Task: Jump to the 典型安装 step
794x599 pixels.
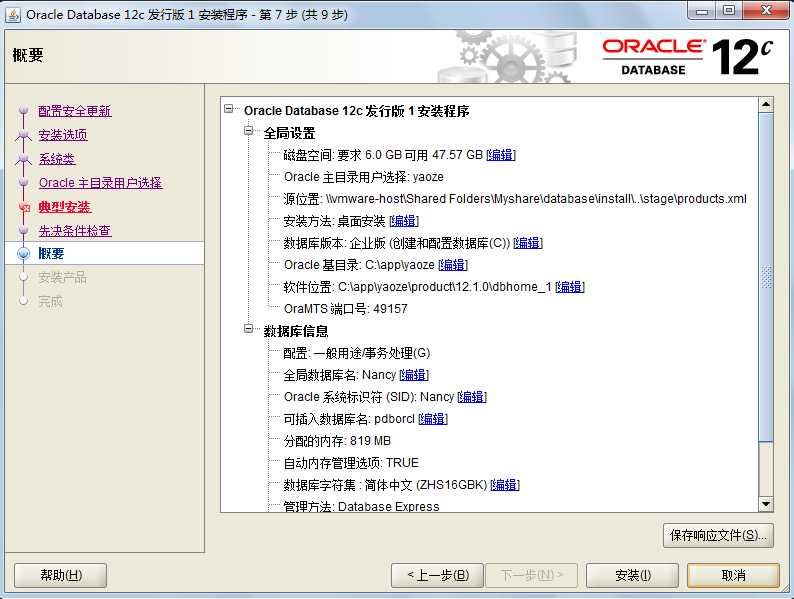Action: click(64, 207)
